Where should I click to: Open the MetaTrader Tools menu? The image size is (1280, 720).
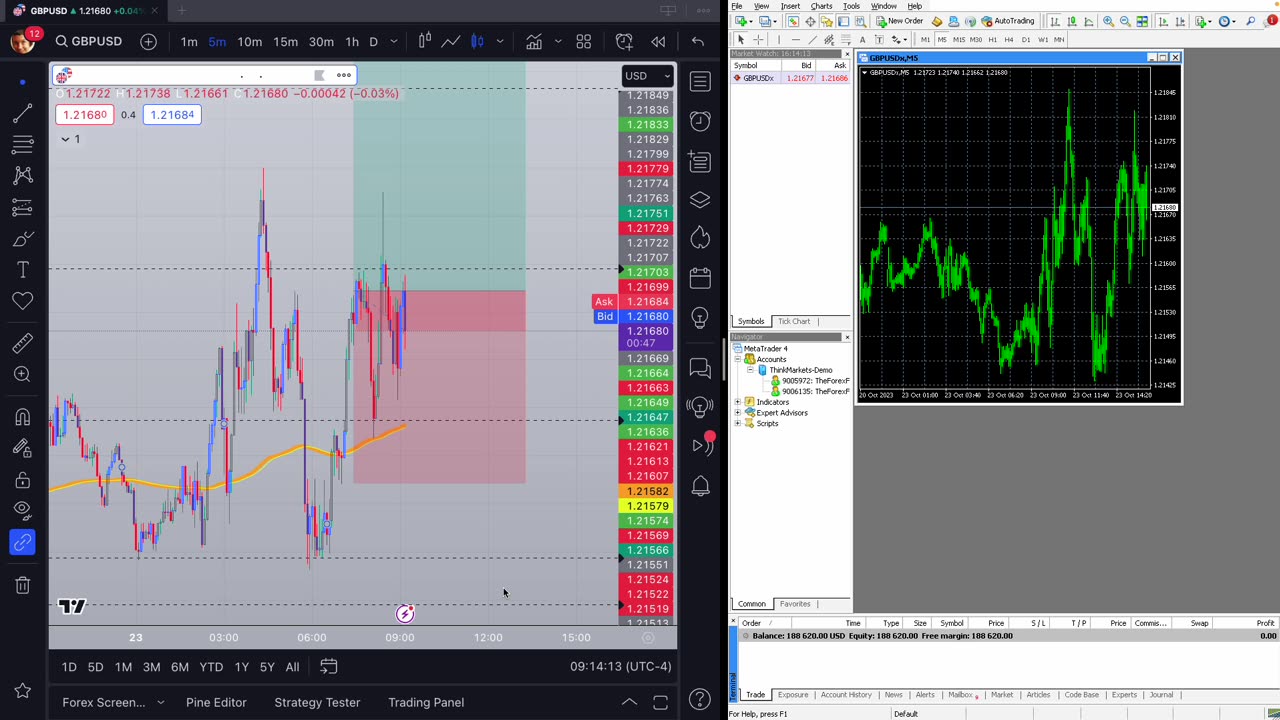coord(851,6)
